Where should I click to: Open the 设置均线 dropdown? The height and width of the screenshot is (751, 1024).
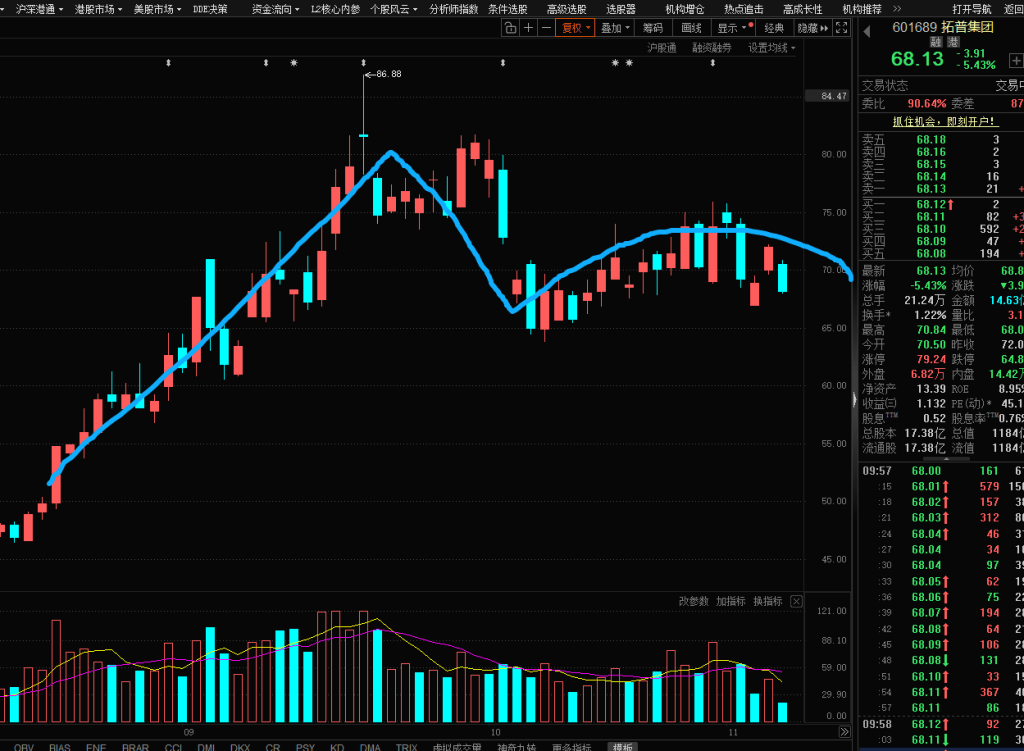(x=773, y=48)
